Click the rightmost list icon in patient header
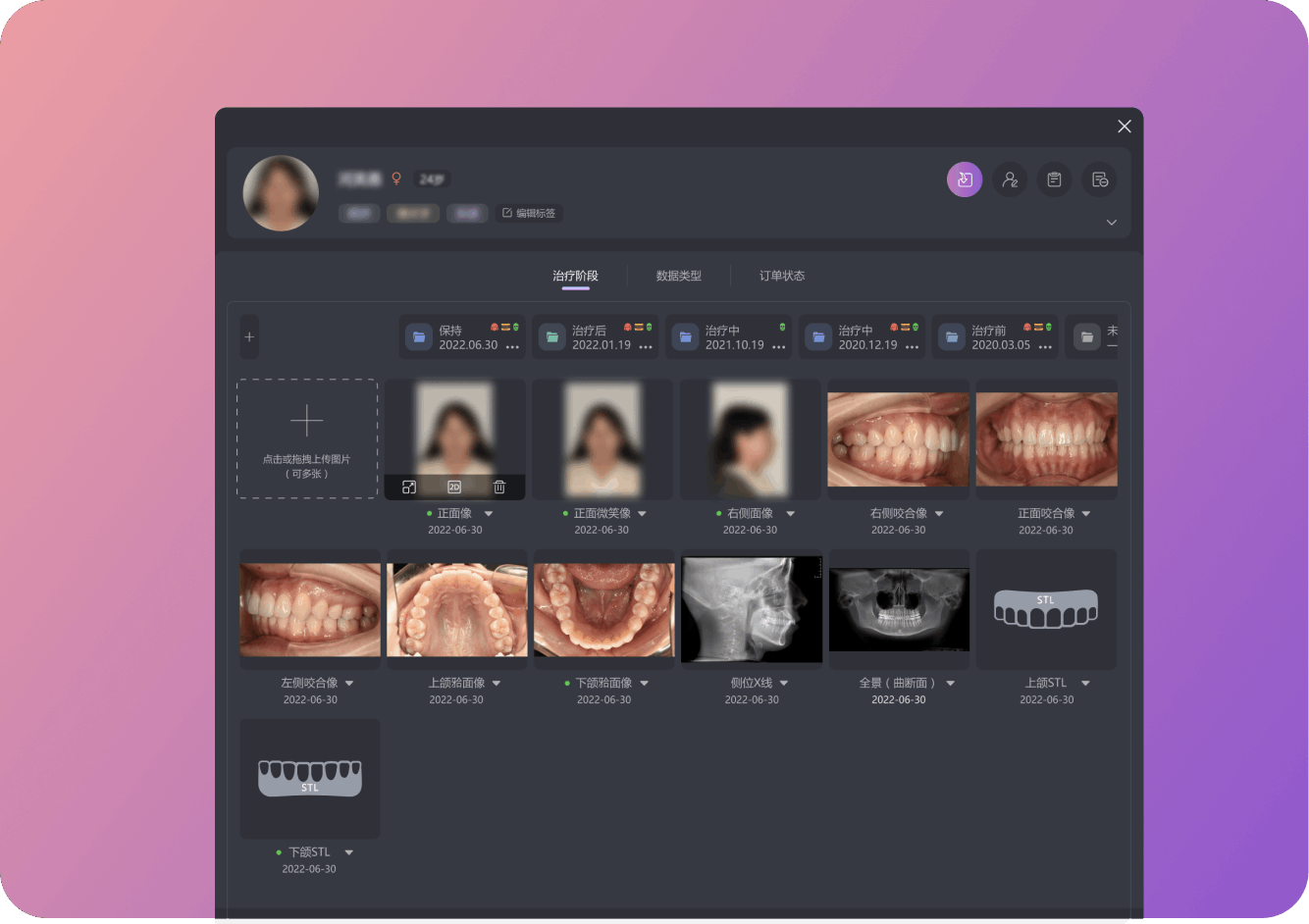1309x924 pixels. tap(1099, 180)
